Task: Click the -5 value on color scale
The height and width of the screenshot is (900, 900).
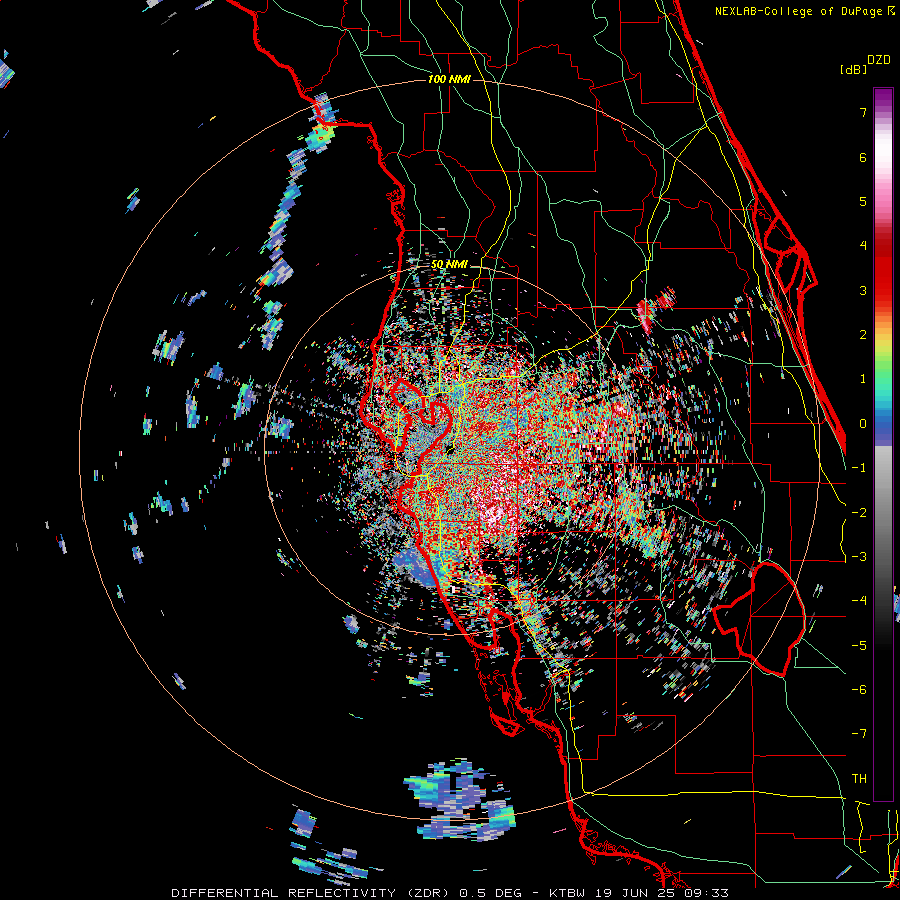Action: pyautogui.click(x=859, y=646)
